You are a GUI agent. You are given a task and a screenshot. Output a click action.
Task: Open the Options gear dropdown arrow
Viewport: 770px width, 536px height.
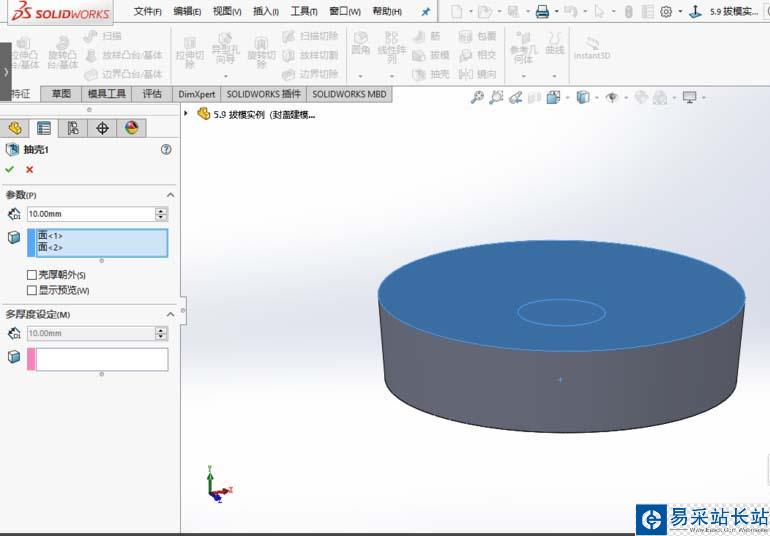680,11
